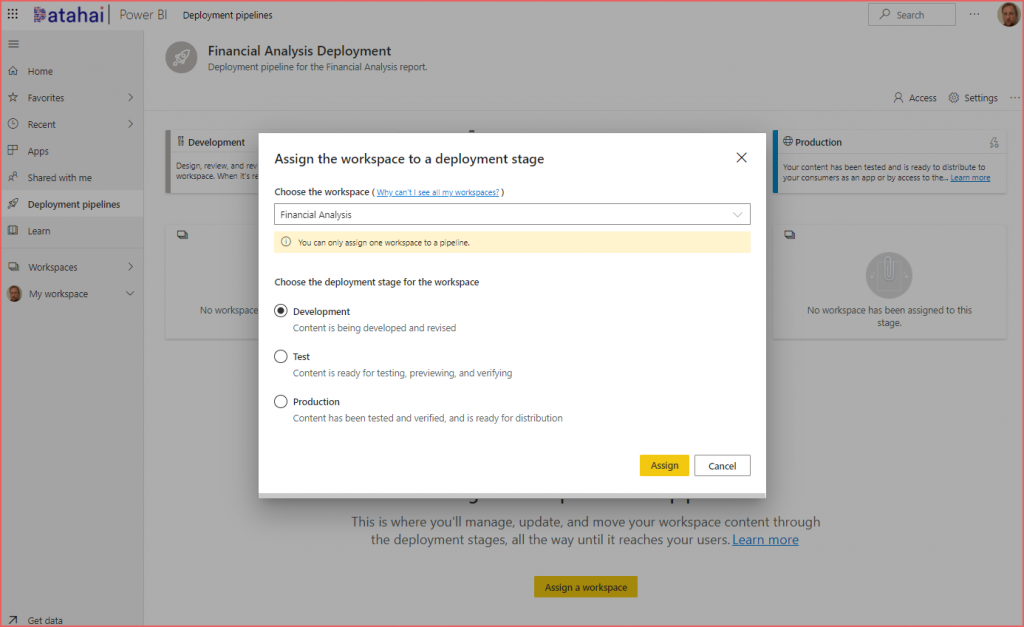The width and height of the screenshot is (1024, 627).
Task: Close the assign workspace dialog with X
Action: point(741,157)
